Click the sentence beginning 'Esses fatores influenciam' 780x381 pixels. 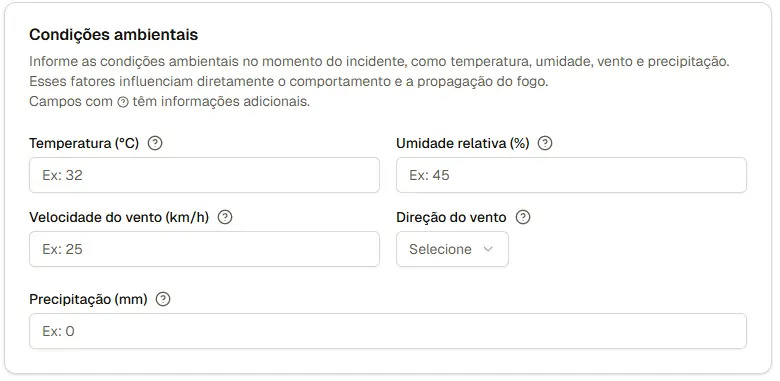click(x=289, y=82)
